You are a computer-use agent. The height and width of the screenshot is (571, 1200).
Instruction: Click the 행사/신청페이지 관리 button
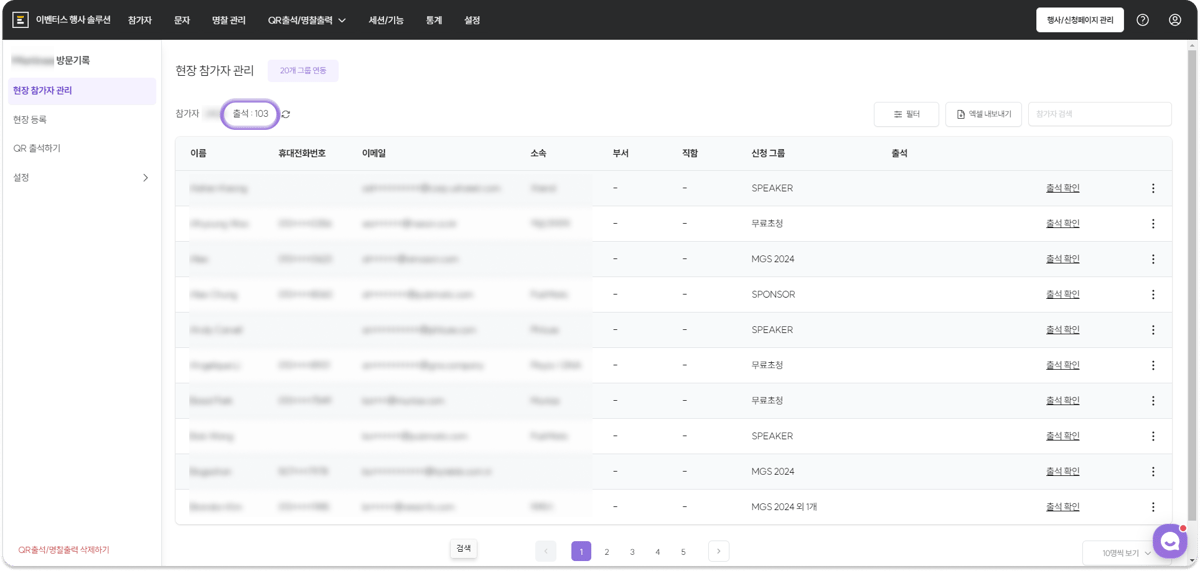coord(1080,20)
